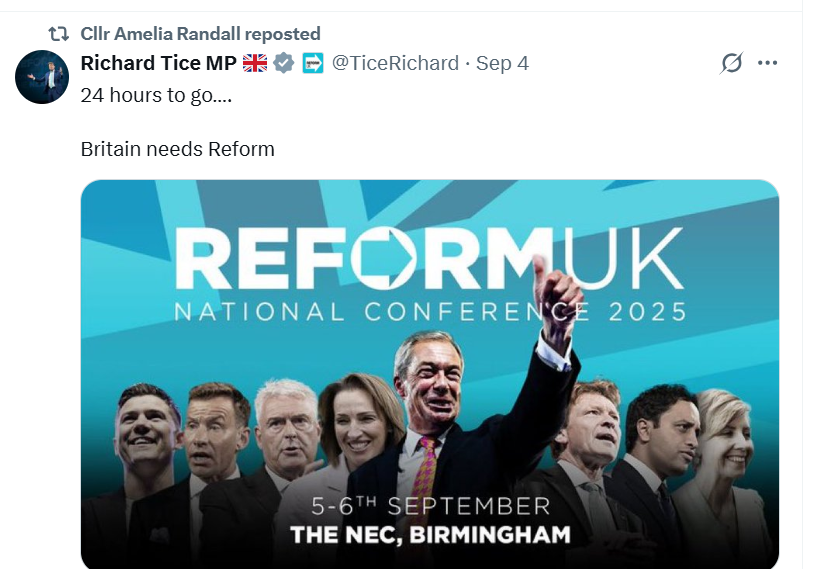Open the tweet author's profile avatar

[x=41, y=77]
